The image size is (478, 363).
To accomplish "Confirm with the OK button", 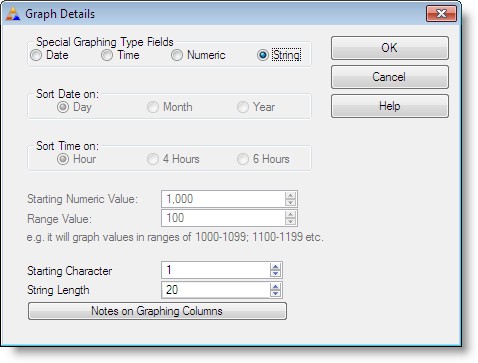I will click(x=390, y=48).
